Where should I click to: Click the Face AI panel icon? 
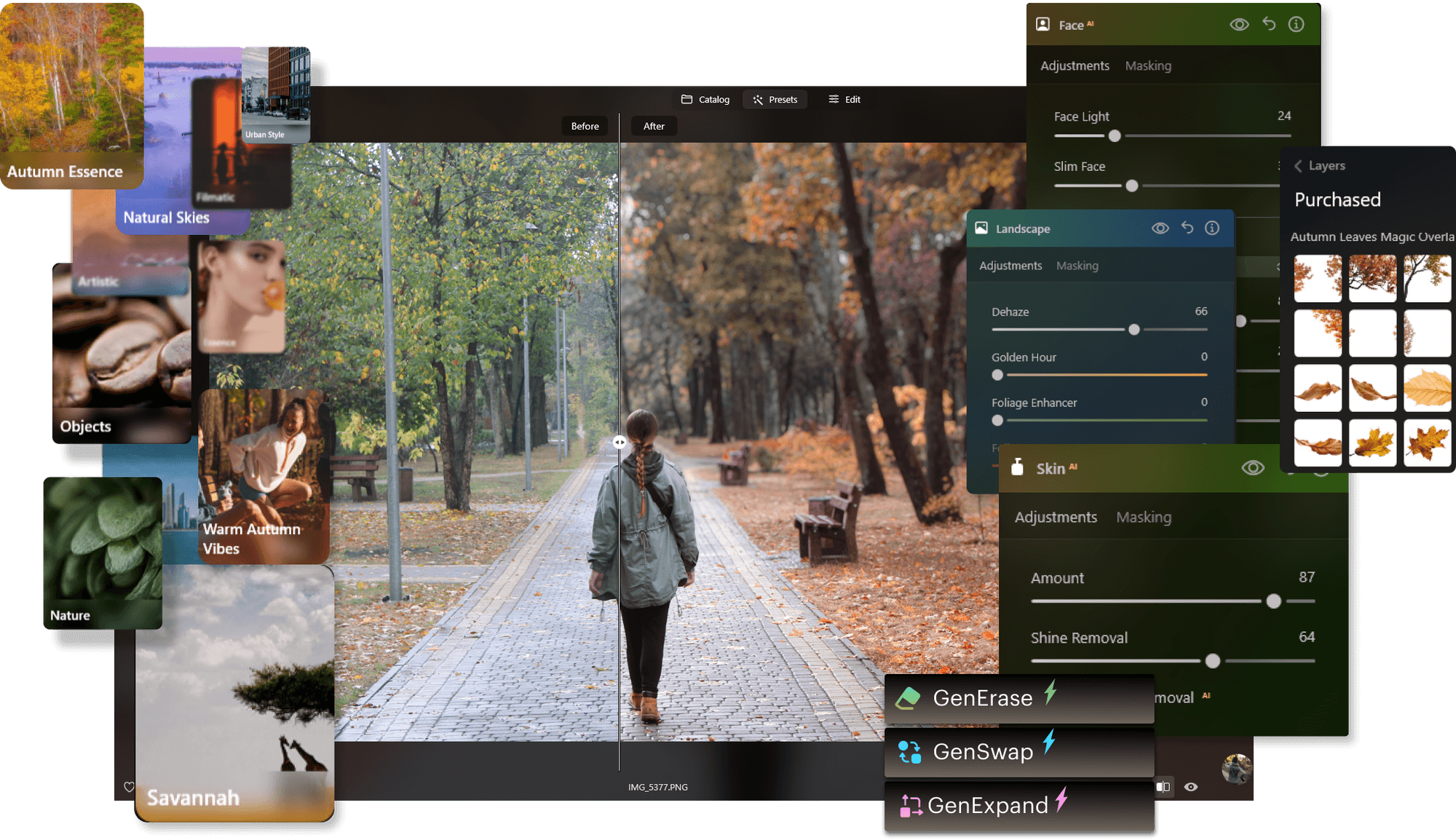tap(1043, 24)
